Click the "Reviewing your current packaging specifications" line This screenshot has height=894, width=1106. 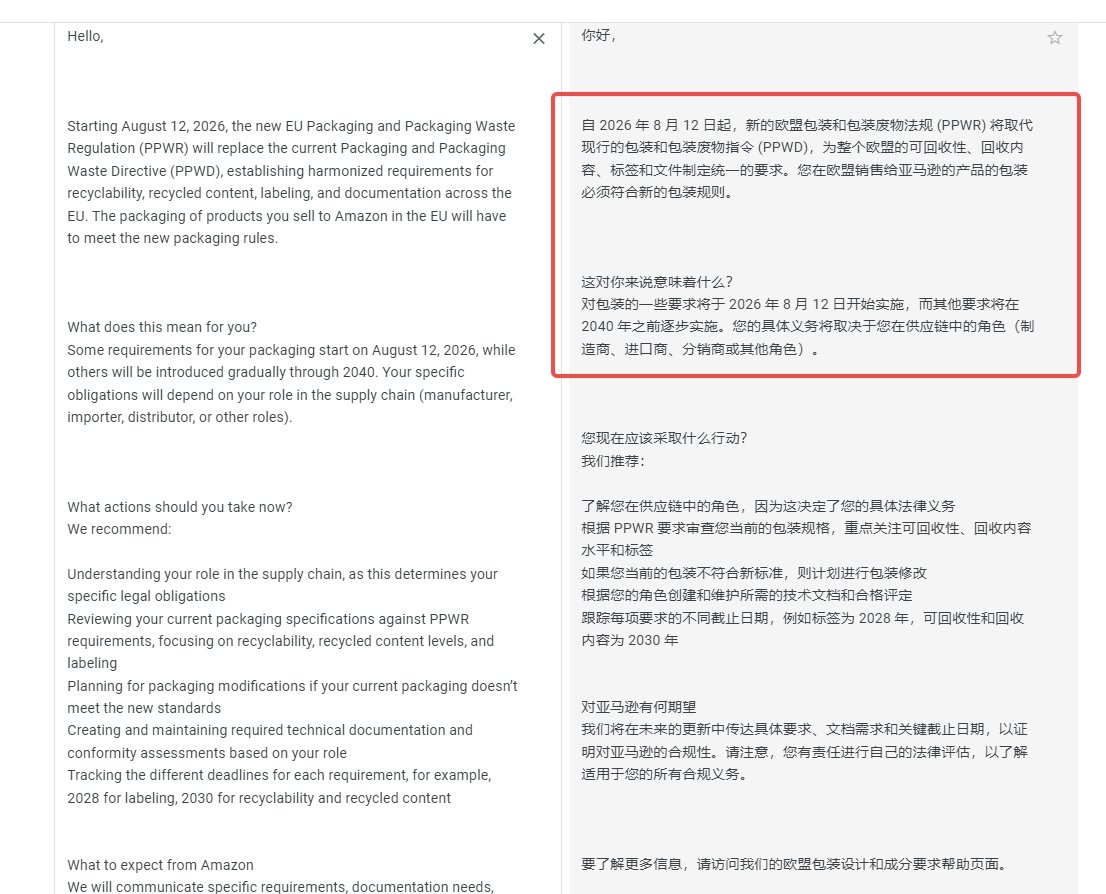(x=282, y=619)
